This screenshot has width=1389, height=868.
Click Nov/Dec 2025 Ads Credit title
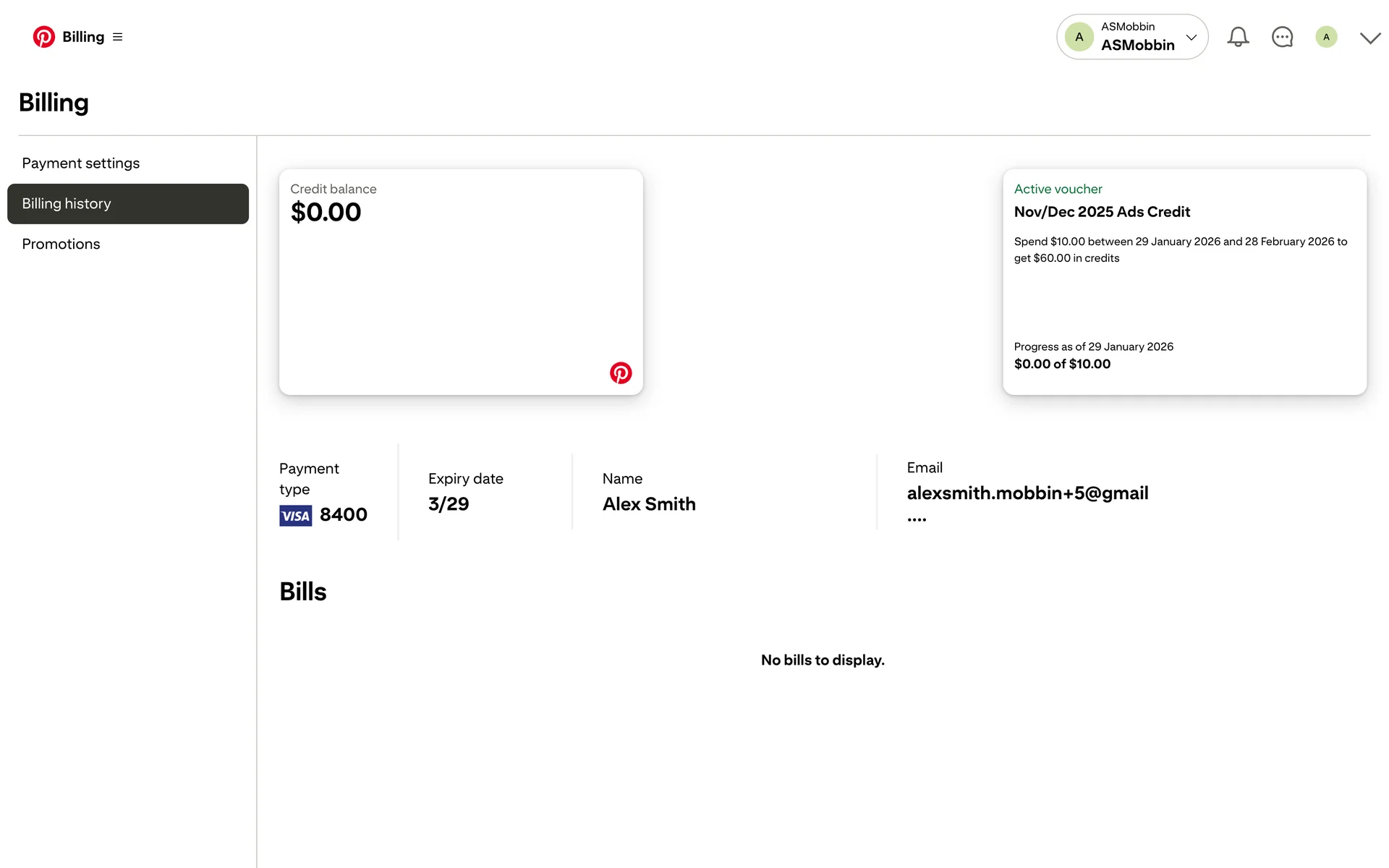tap(1102, 212)
